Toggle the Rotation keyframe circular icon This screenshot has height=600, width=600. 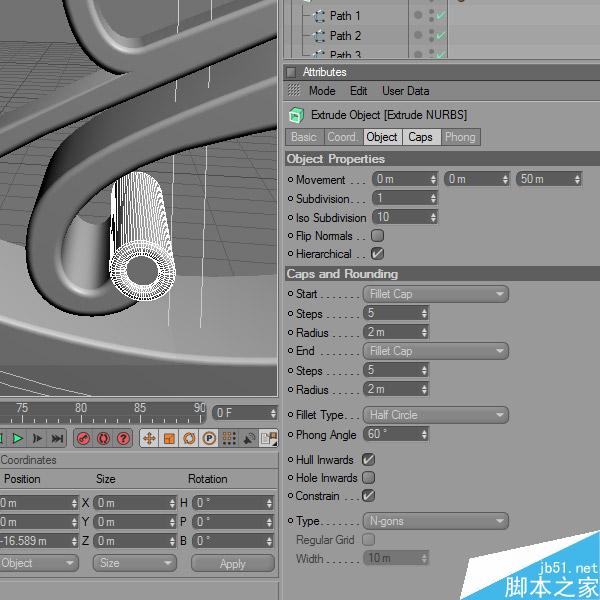pyautogui.click(x=189, y=438)
